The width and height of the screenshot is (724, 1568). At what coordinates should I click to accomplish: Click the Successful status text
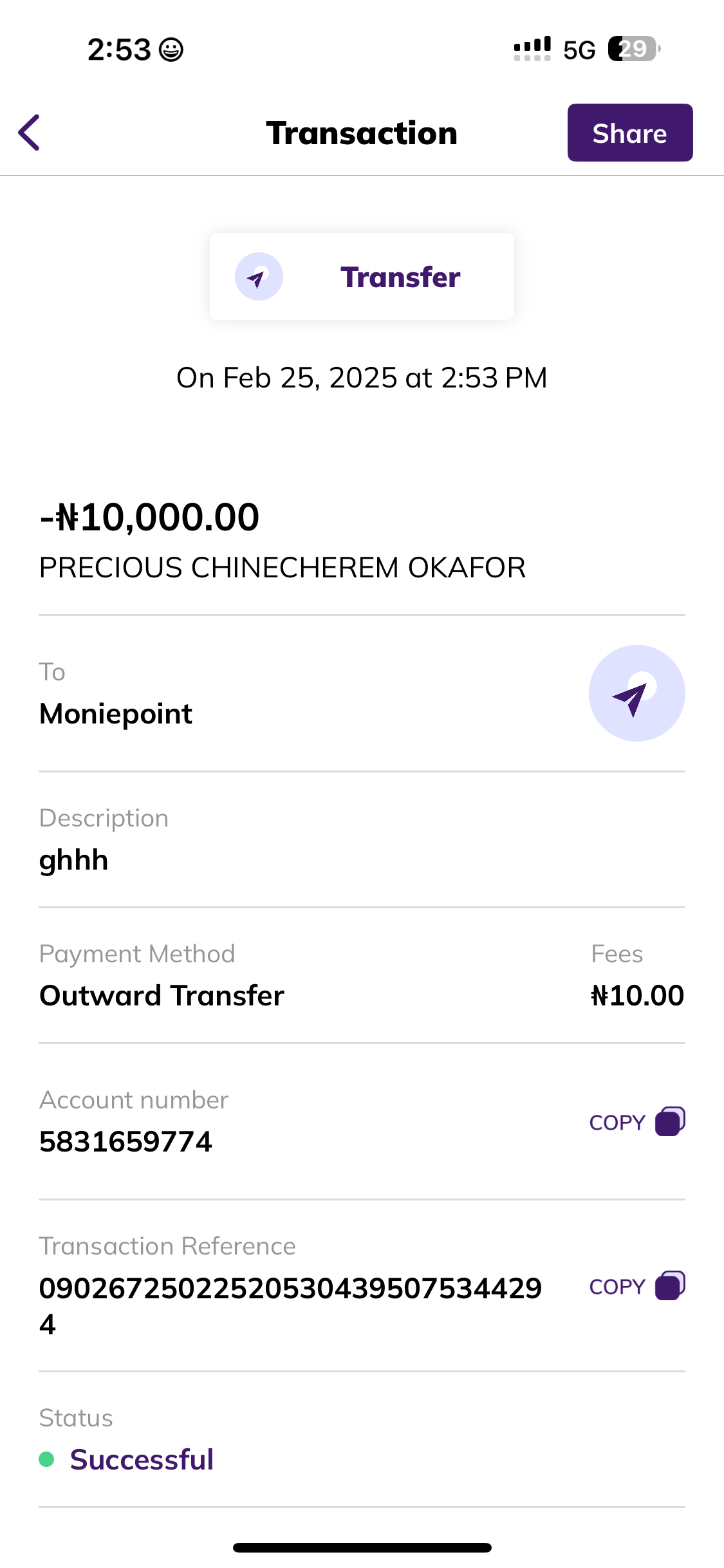[142, 1459]
